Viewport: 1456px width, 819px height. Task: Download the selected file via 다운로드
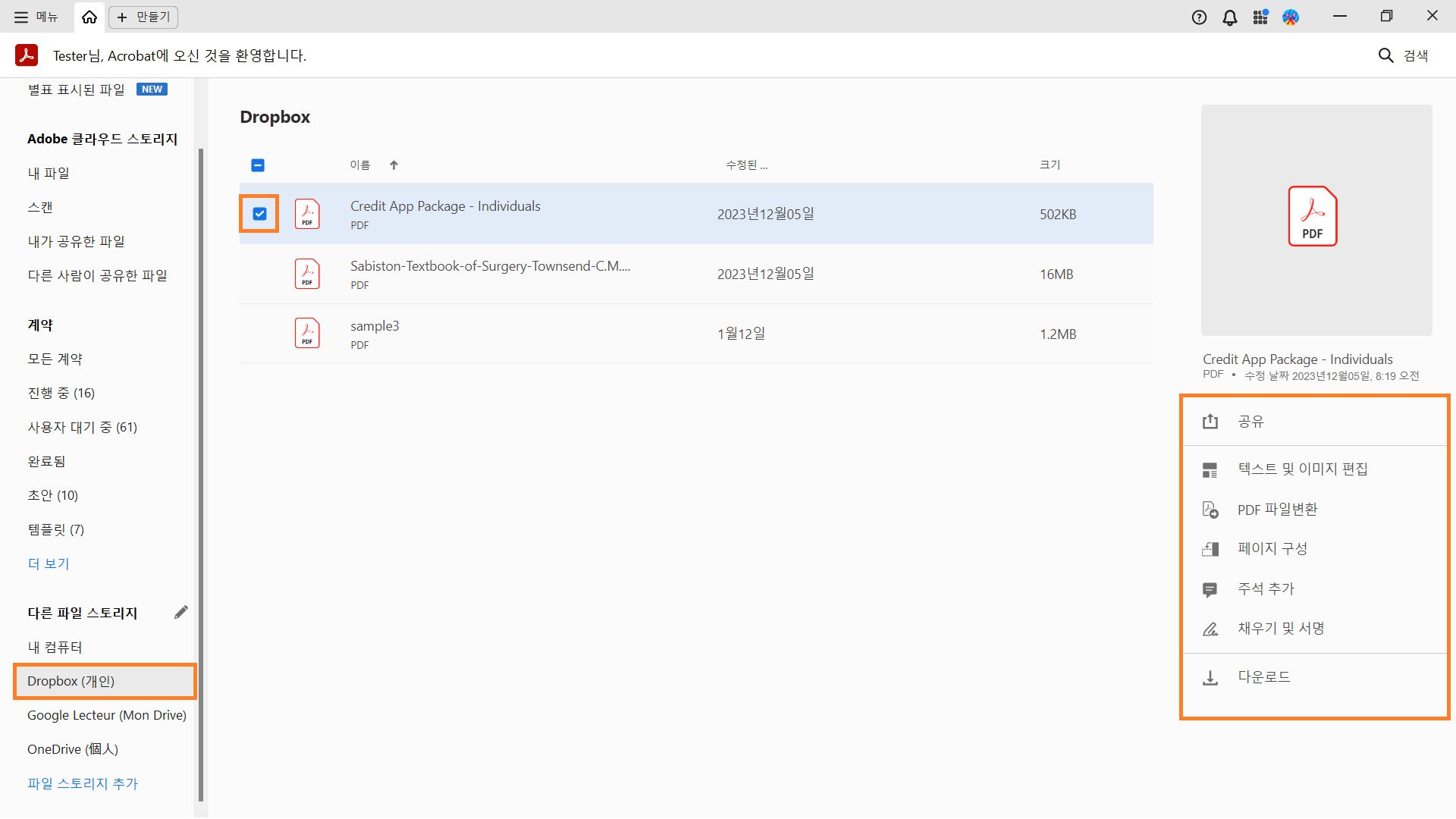(1263, 677)
